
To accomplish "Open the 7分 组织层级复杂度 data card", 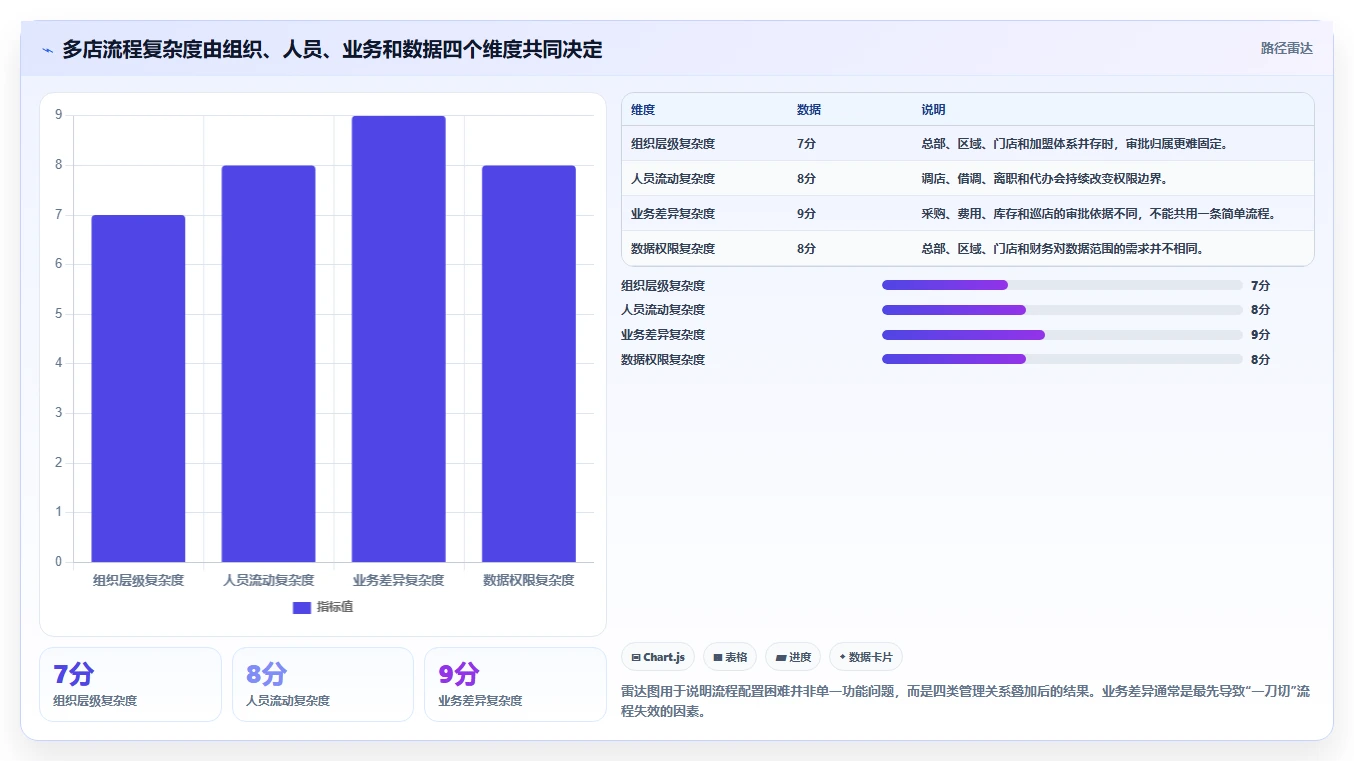I will point(130,684).
